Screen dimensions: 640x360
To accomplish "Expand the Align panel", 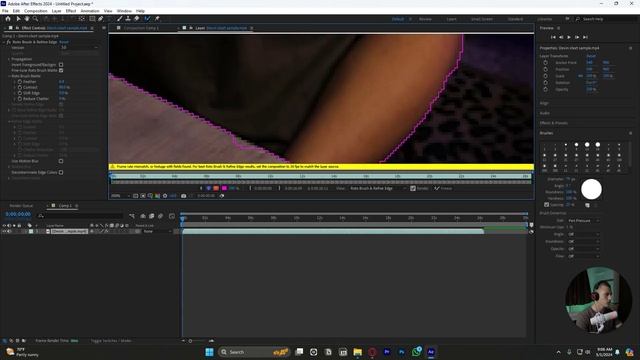I will pyautogui.click(x=544, y=103).
